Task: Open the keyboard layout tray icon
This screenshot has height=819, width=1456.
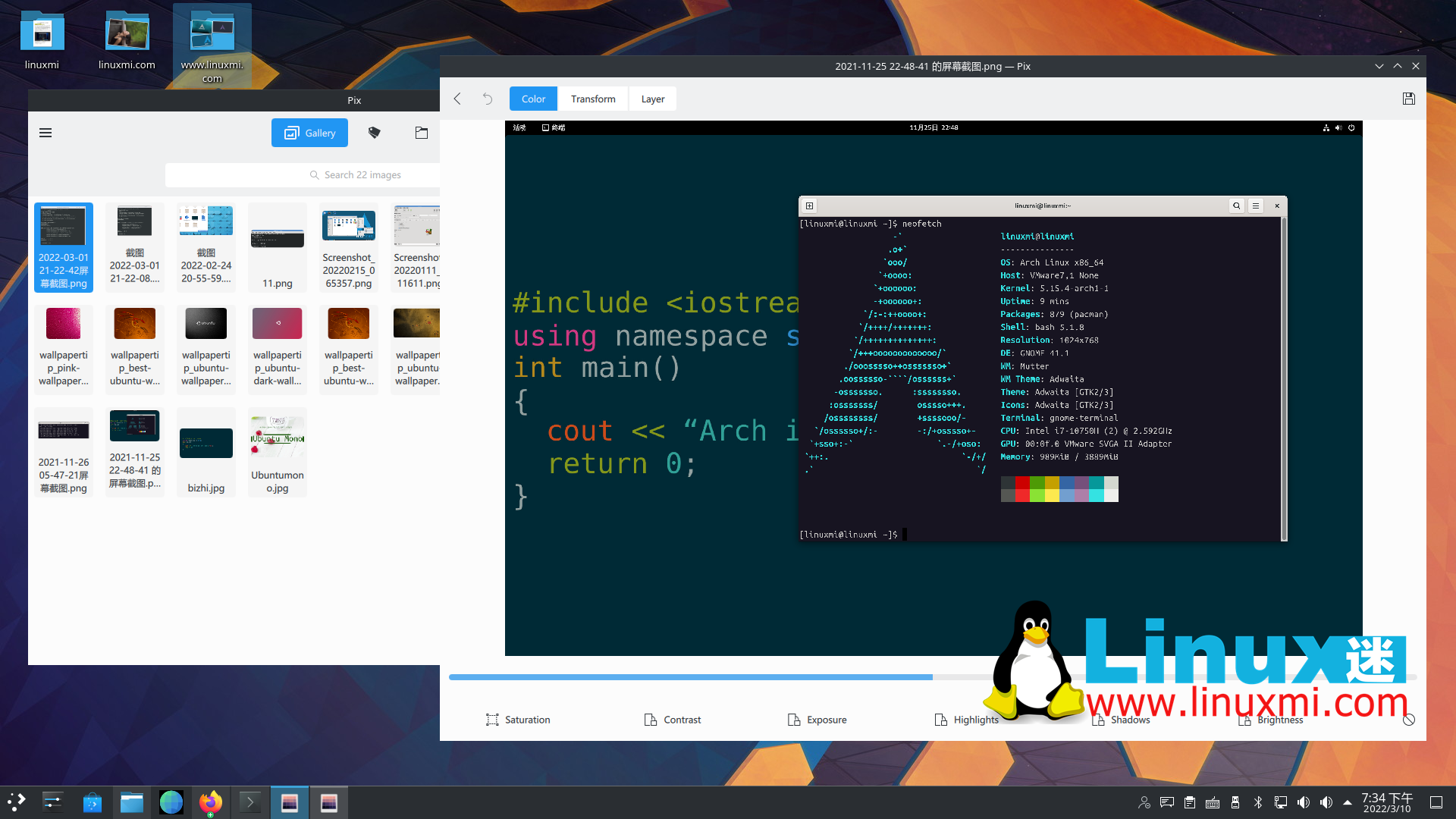Action: [1213, 802]
